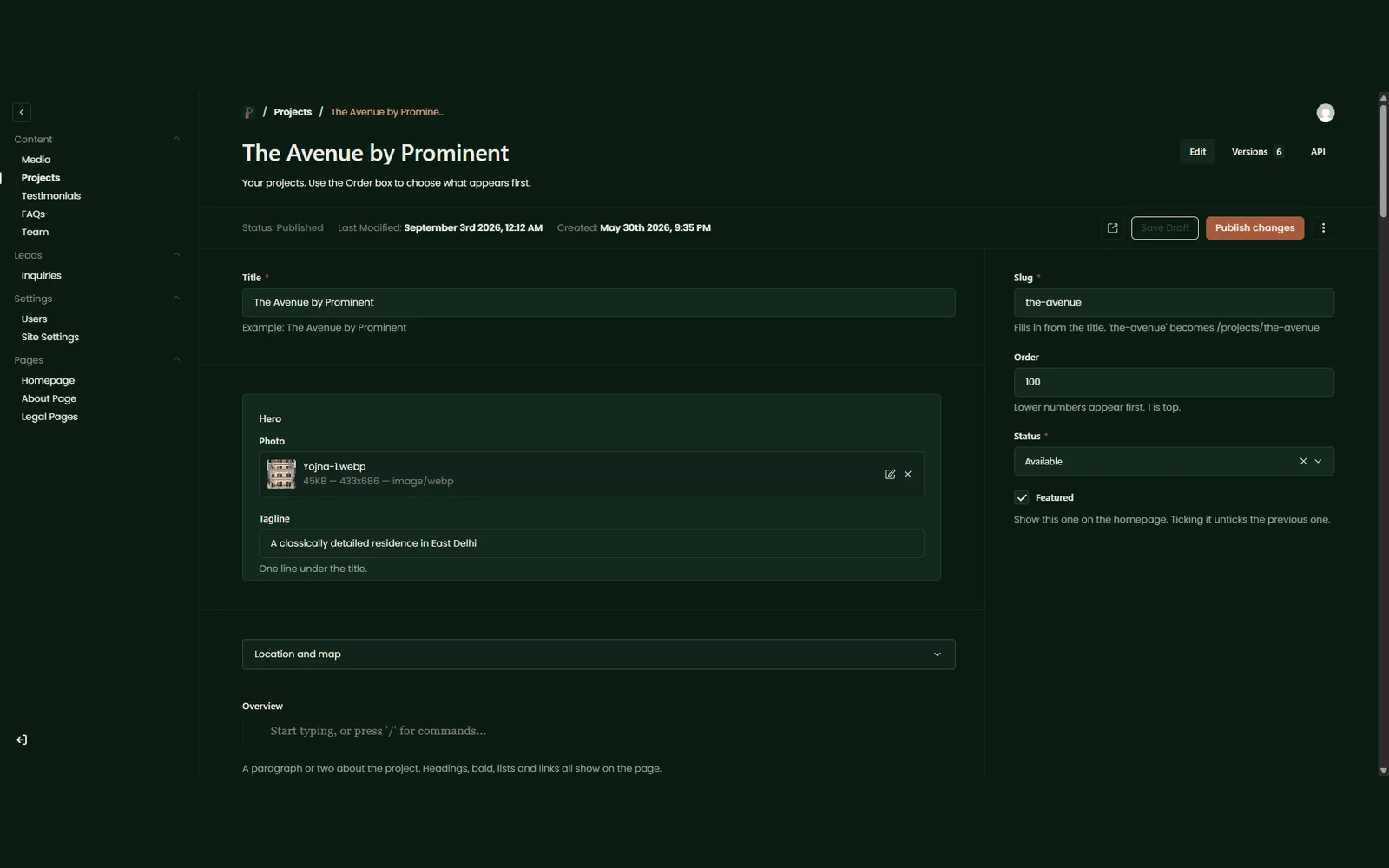Open FAQs in the sidebar
This screenshot has height=868, width=1389.
click(x=33, y=214)
